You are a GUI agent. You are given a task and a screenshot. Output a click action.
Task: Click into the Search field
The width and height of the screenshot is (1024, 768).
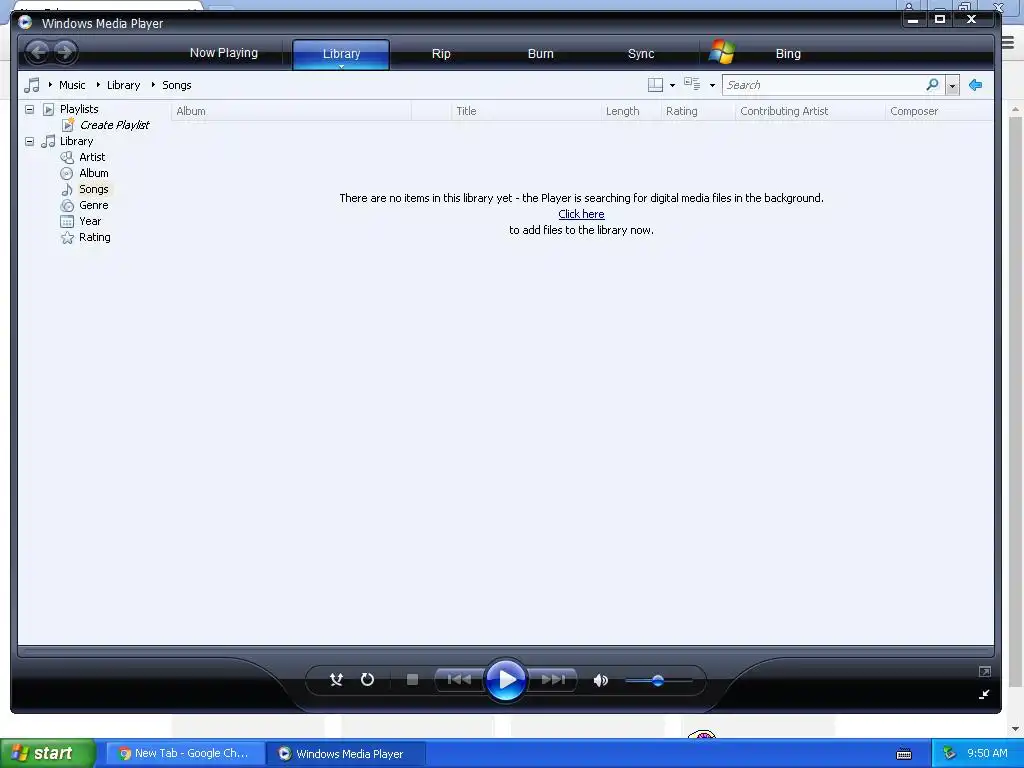pos(824,85)
